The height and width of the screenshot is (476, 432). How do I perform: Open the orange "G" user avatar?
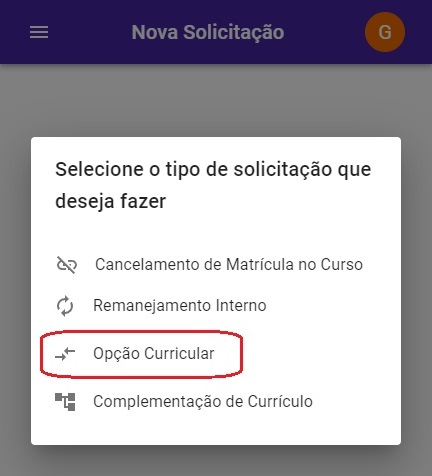pyautogui.click(x=385, y=32)
